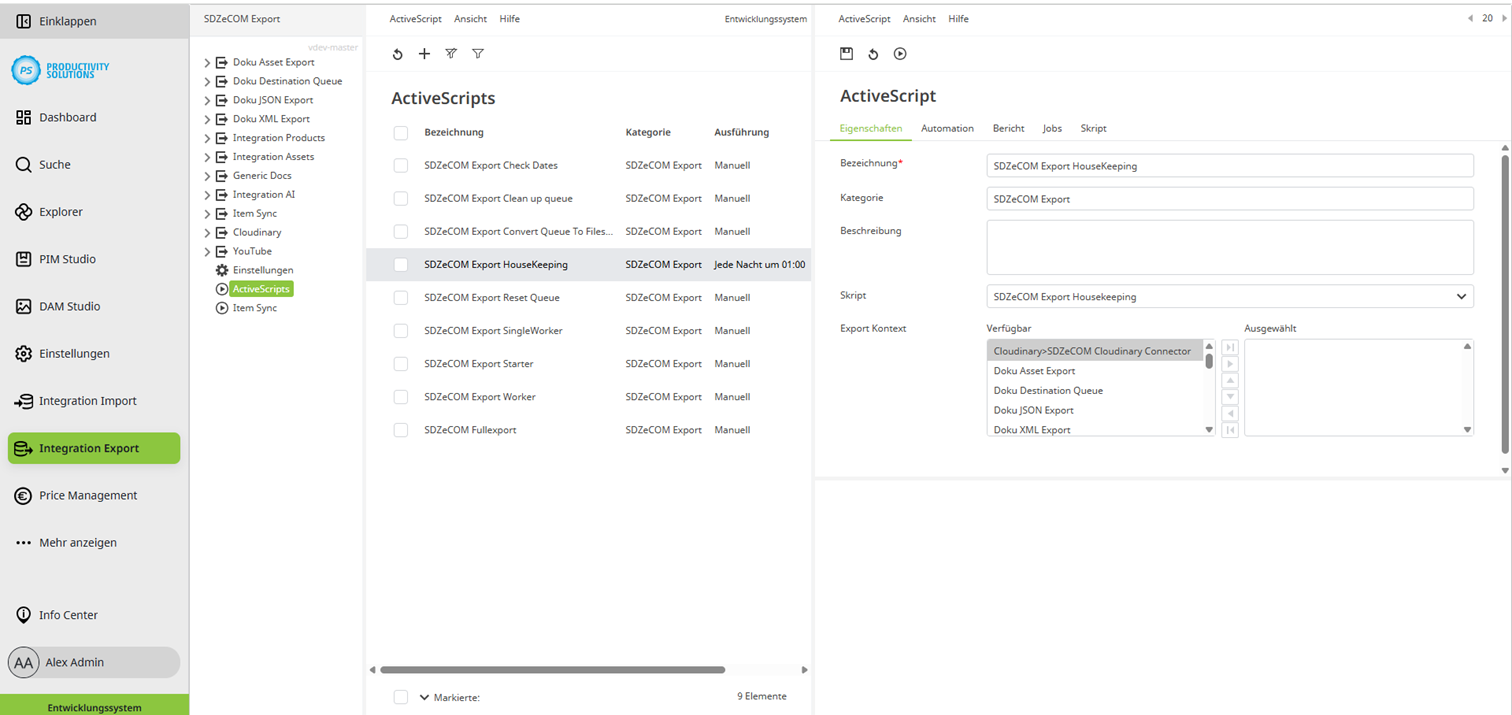Open the filter icon in the list toolbar
Image resolution: width=1512 pixels, height=715 pixels.
(478, 54)
